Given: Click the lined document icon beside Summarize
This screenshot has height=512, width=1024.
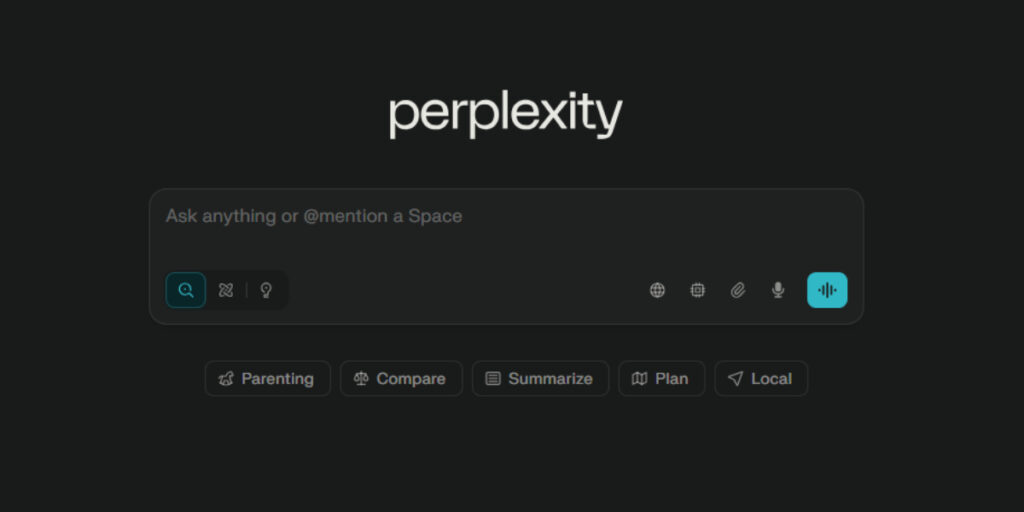Looking at the screenshot, I should (x=493, y=379).
